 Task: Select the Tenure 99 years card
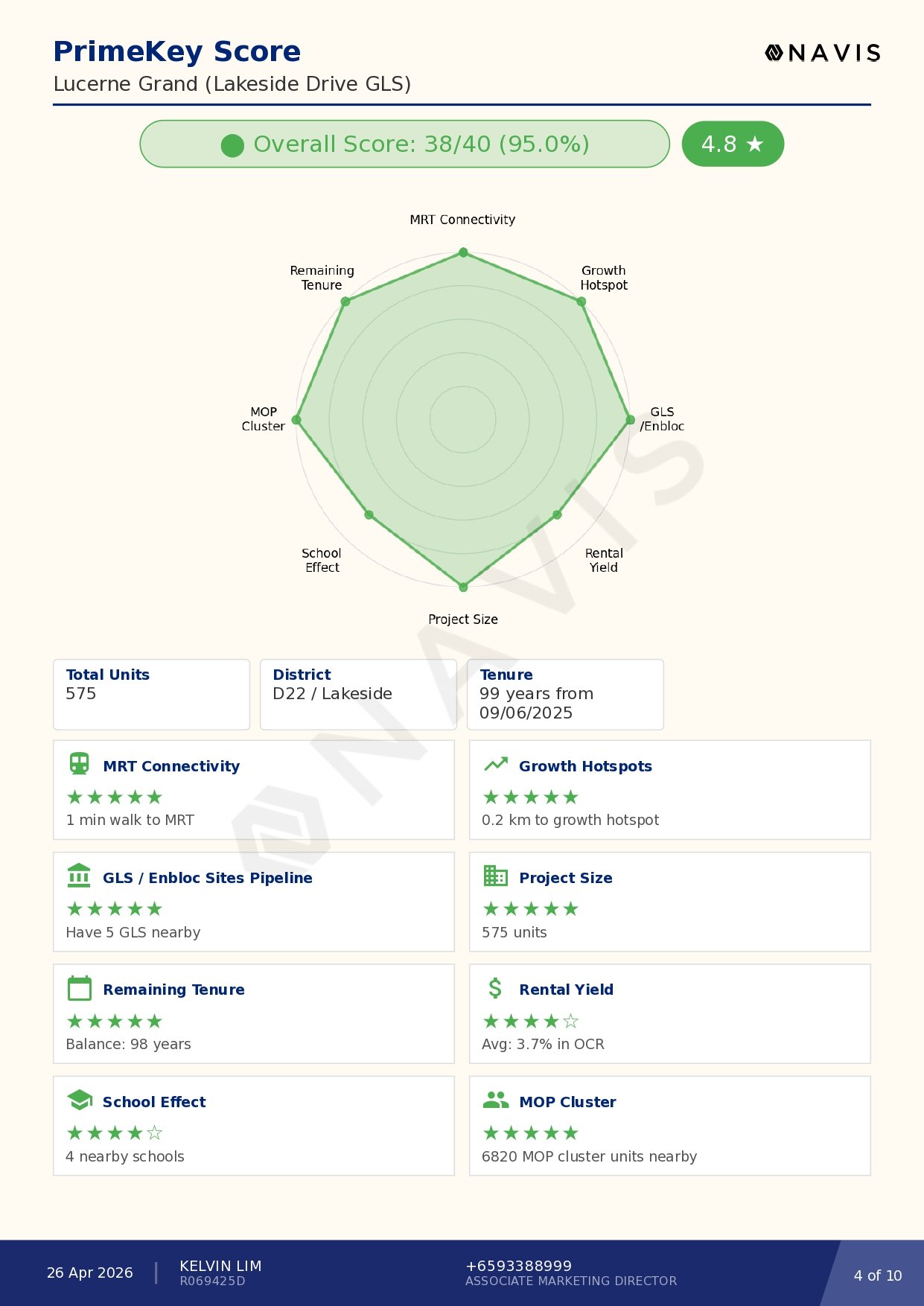point(565,694)
